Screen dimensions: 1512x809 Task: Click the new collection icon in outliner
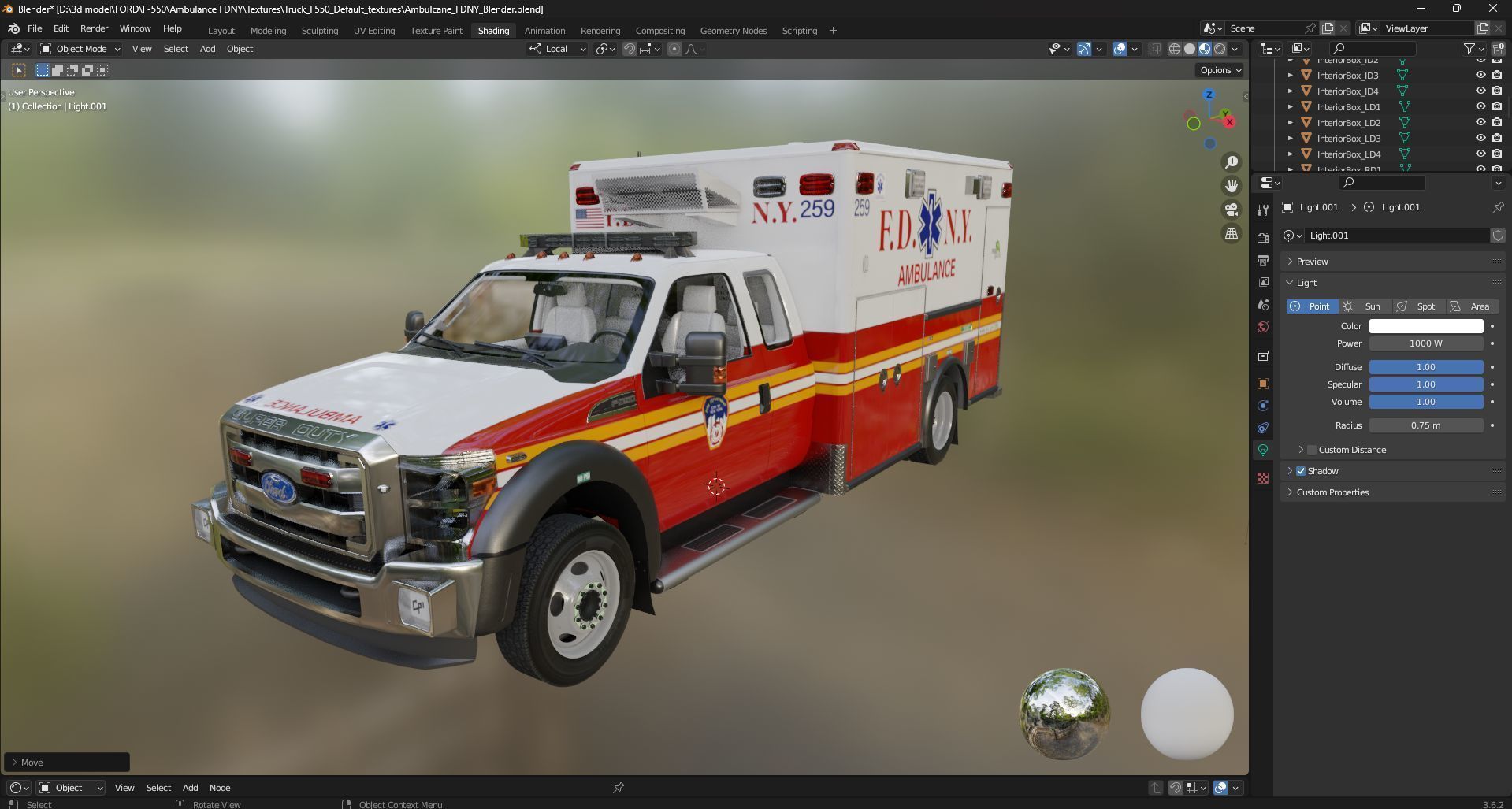(x=1498, y=49)
